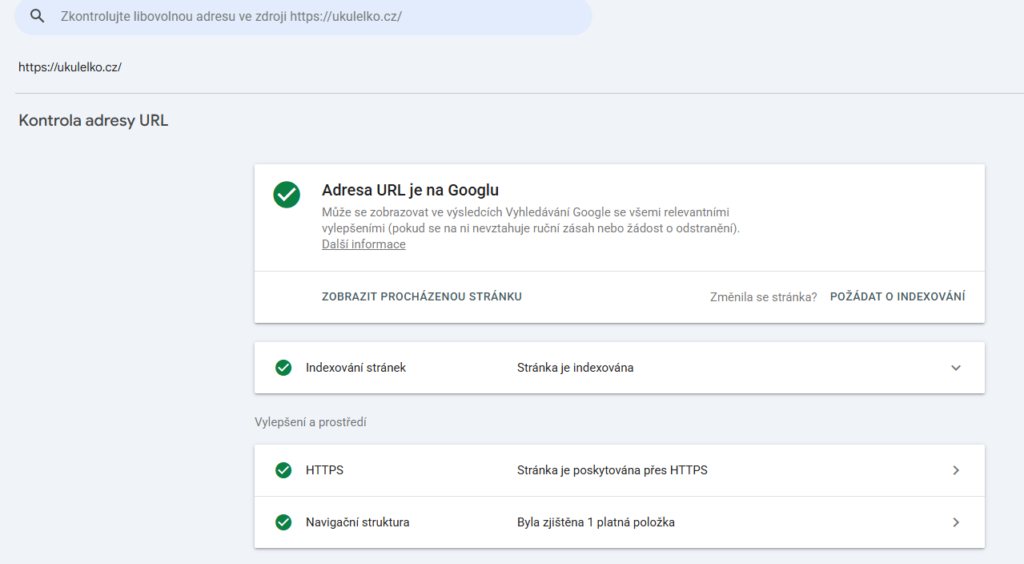
Task: Click the "Stránka je indexována" status text
Action: tap(575, 368)
